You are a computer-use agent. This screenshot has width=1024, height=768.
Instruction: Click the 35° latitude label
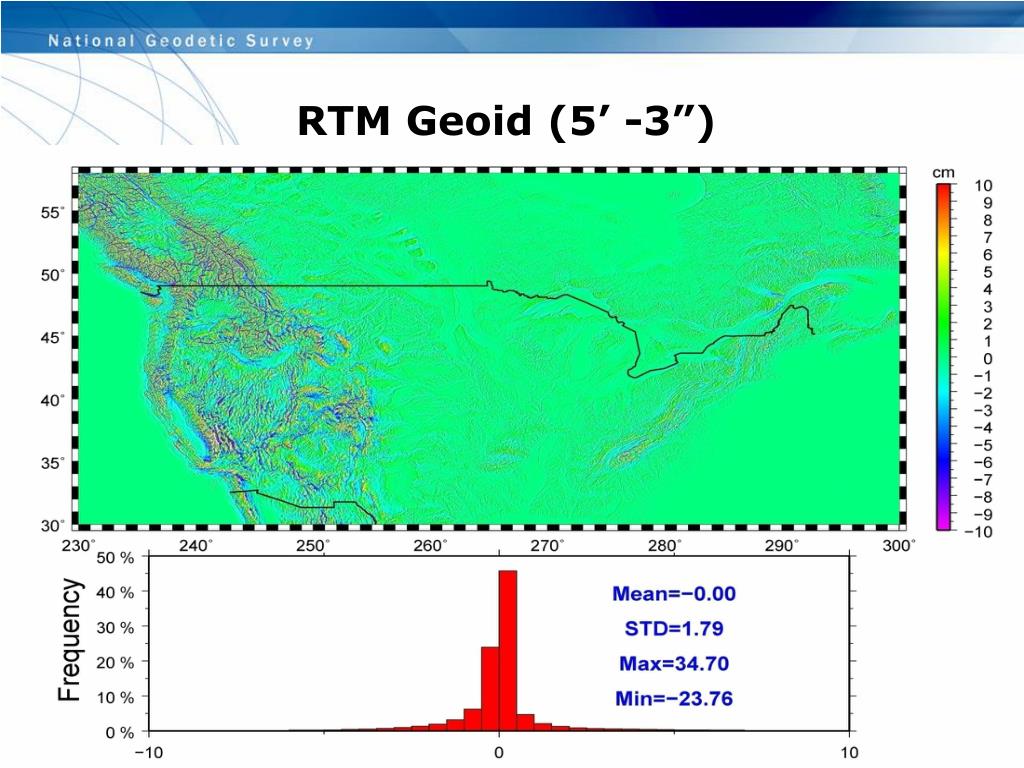pyautogui.click(x=53, y=463)
